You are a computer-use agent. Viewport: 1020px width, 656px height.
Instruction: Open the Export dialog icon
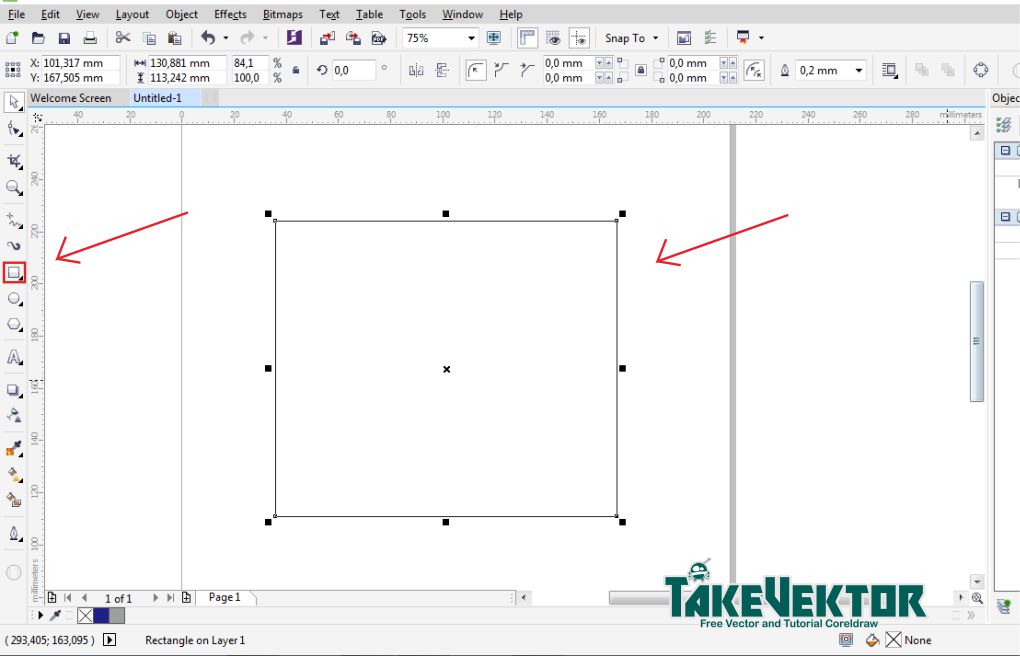pos(352,37)
